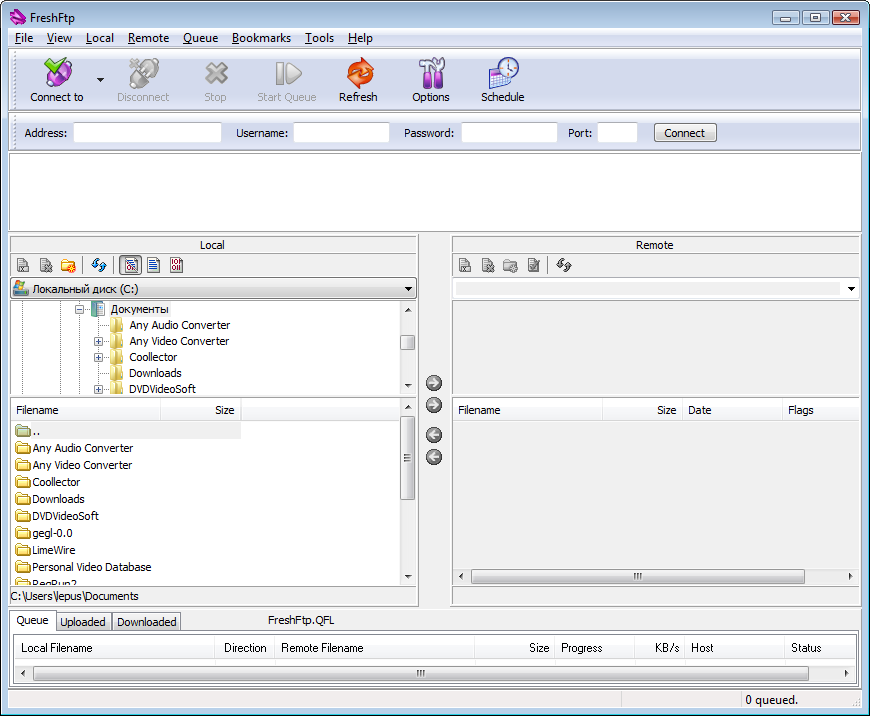The width and height of the screenshot is (870, 716).
Task: Switch to the Uploaded tab
Action: [x=83, y=622]
